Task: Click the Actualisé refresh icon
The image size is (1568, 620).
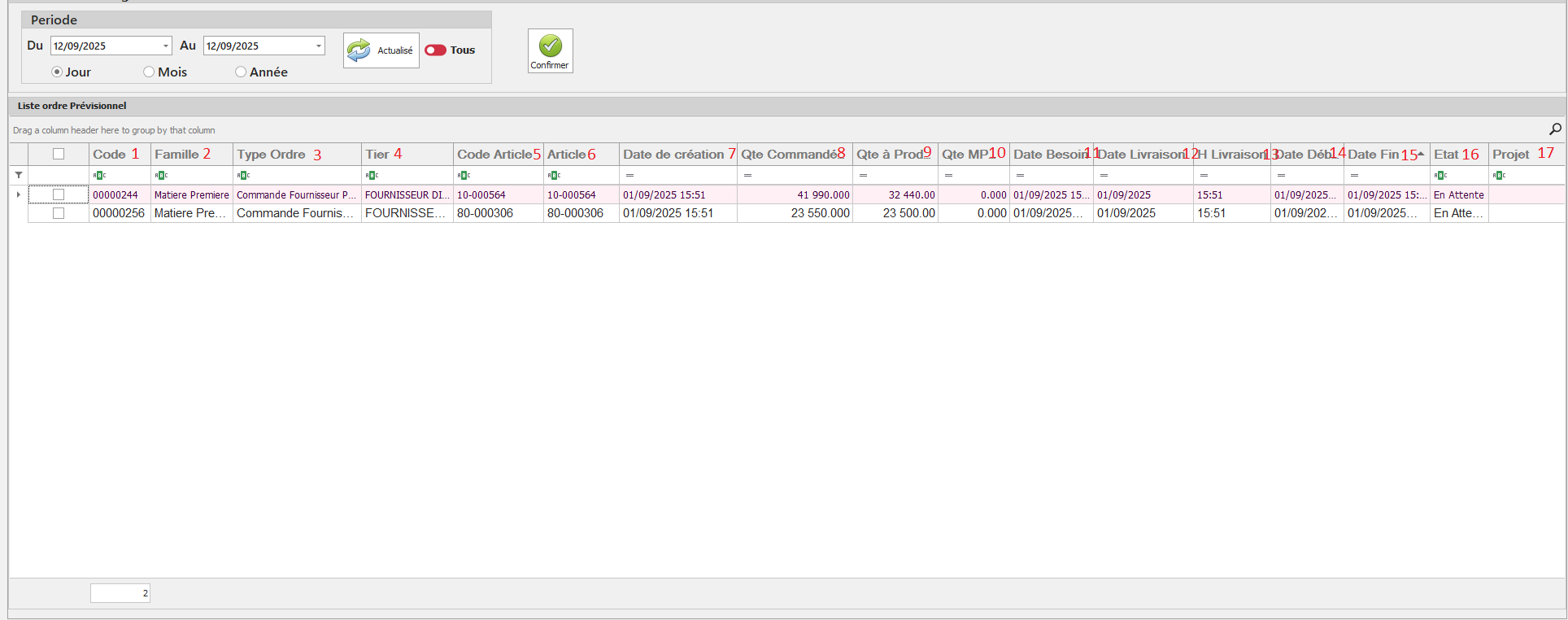Action: (x=359, y=50)
